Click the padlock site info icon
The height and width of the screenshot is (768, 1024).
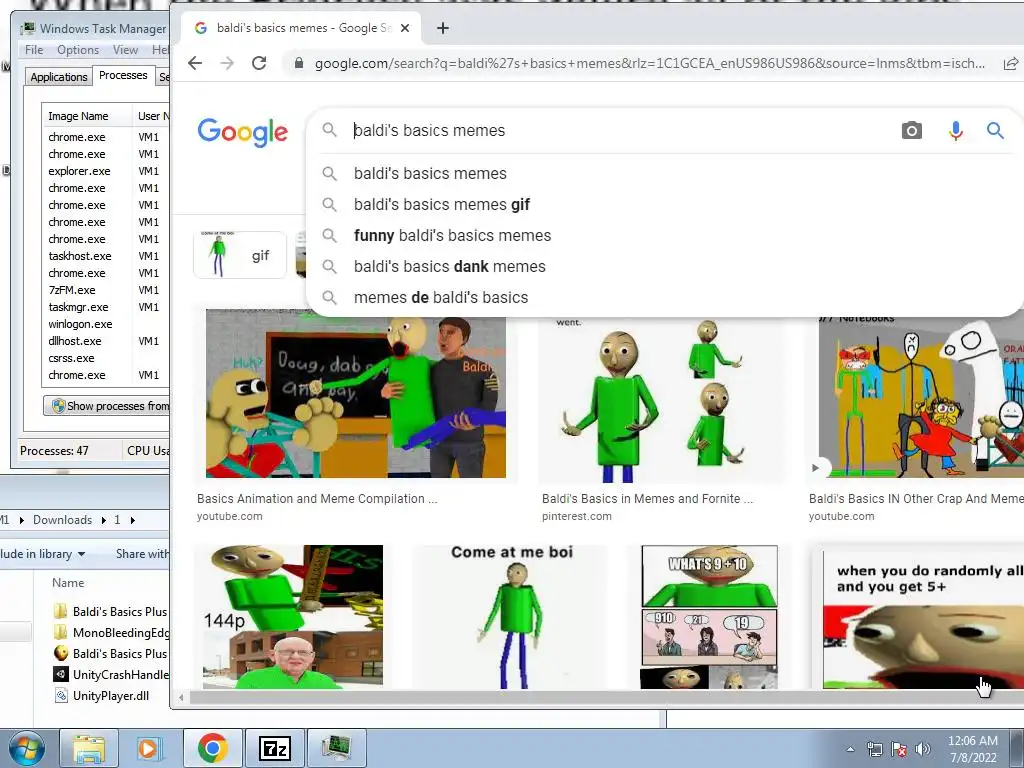[298, 63]
